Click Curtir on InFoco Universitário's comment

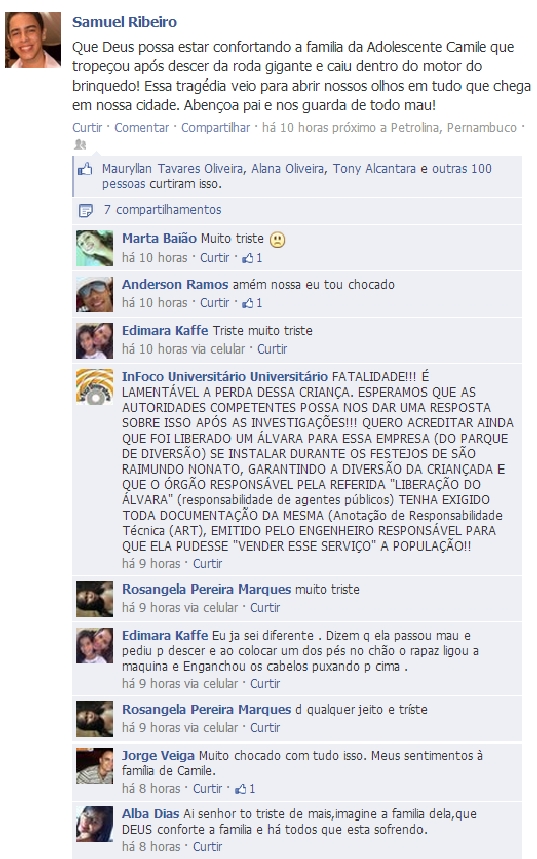coord(207,564)
